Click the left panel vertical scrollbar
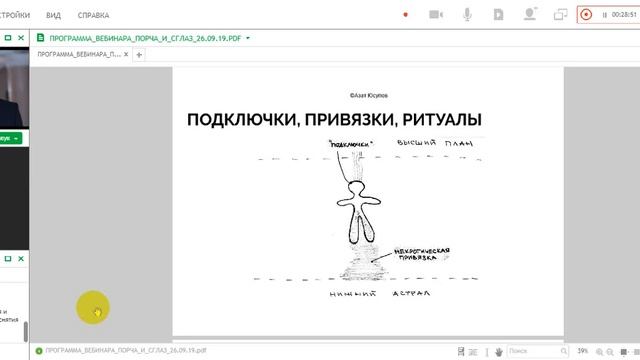 pos(26,331)
